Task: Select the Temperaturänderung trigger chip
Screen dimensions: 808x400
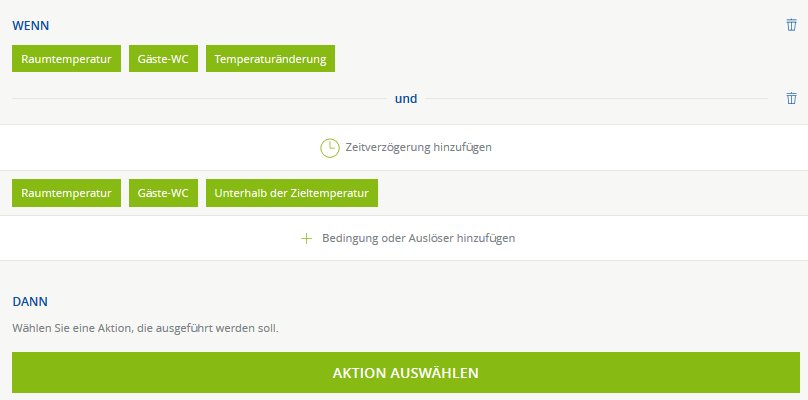Action: [271, 59]
